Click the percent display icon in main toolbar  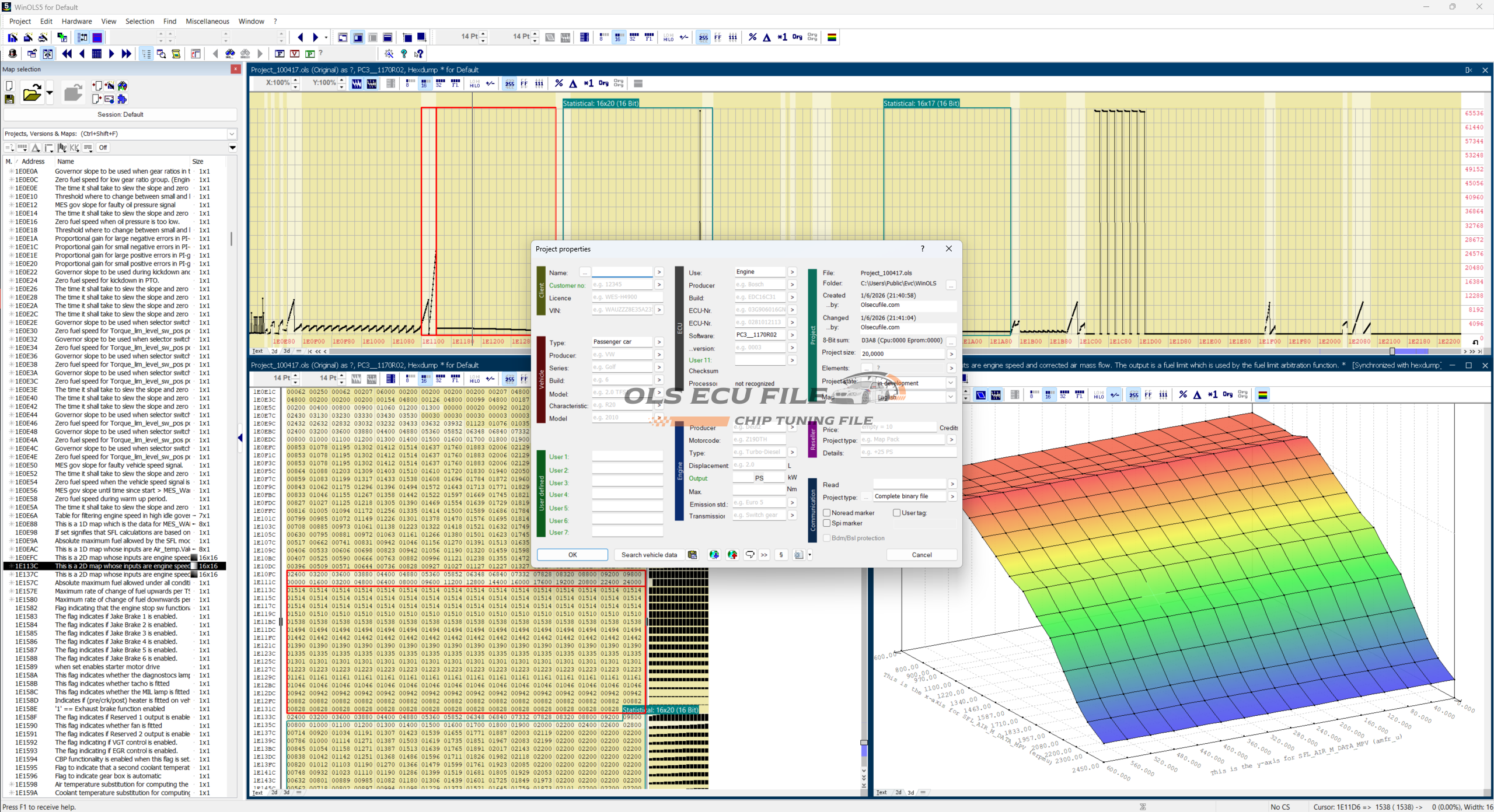[x=752, y=37]
